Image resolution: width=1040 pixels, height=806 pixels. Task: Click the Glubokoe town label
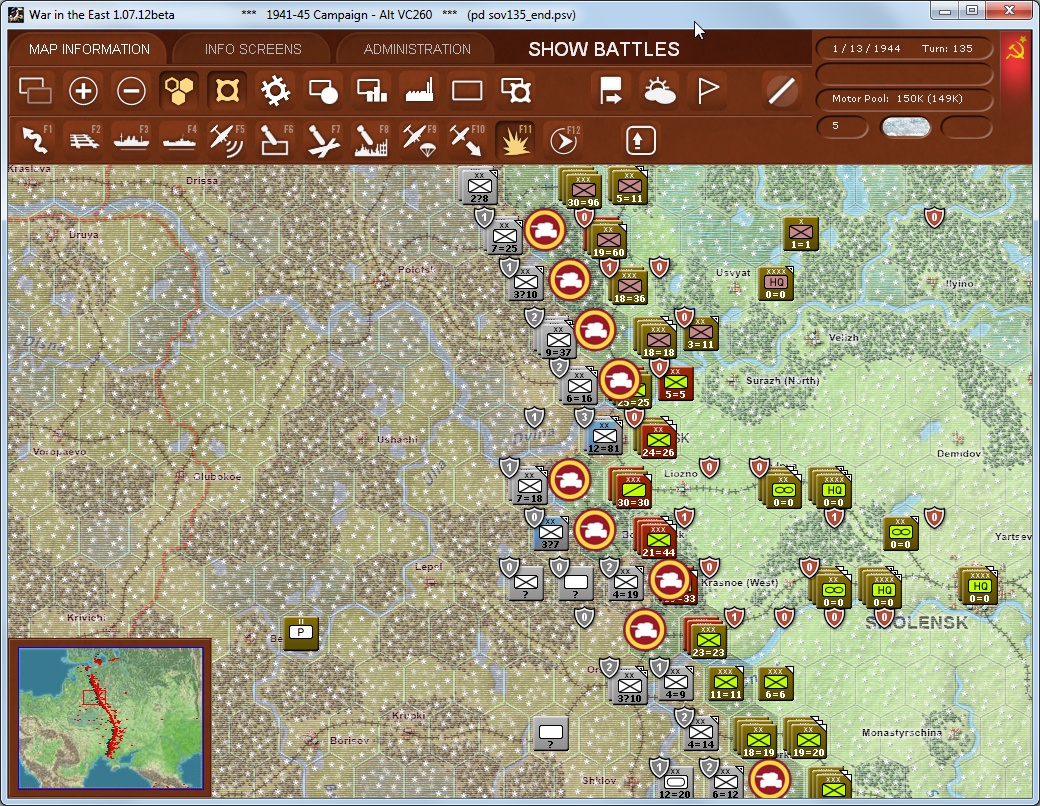coord(218,476)
